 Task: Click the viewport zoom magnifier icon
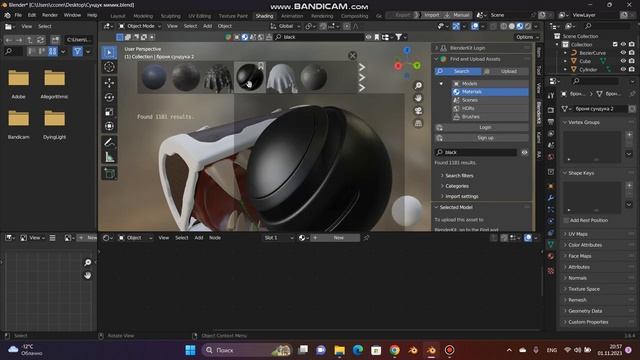(418, 85)
